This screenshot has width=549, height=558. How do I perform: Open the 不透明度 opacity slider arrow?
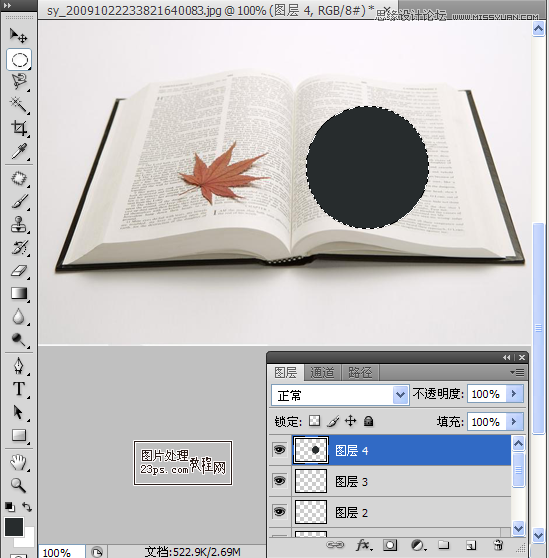click(x=514, y=394)
